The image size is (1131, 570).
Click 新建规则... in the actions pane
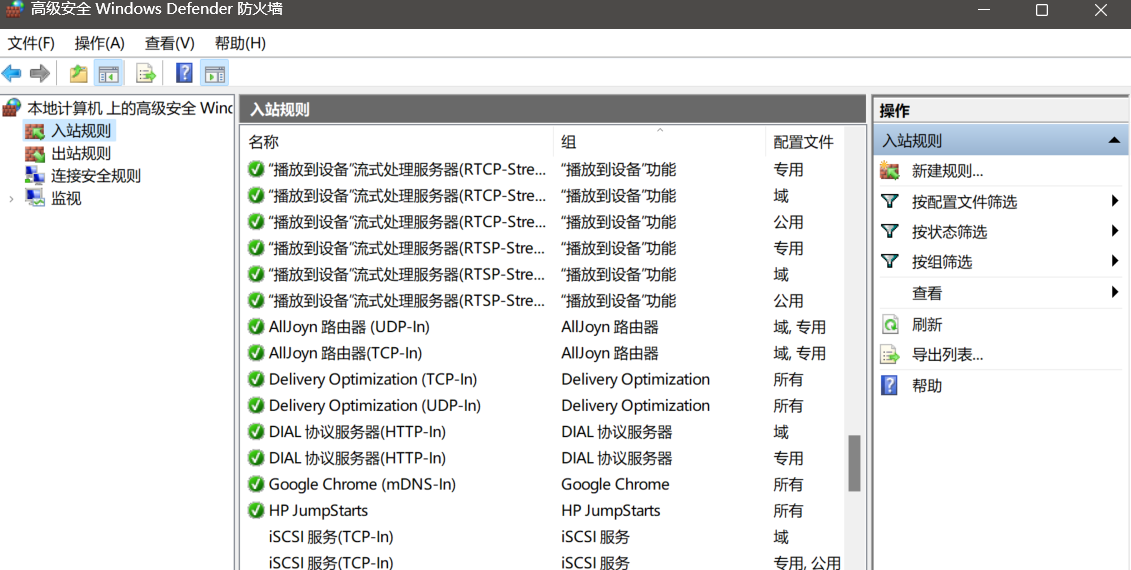[948, 171]
